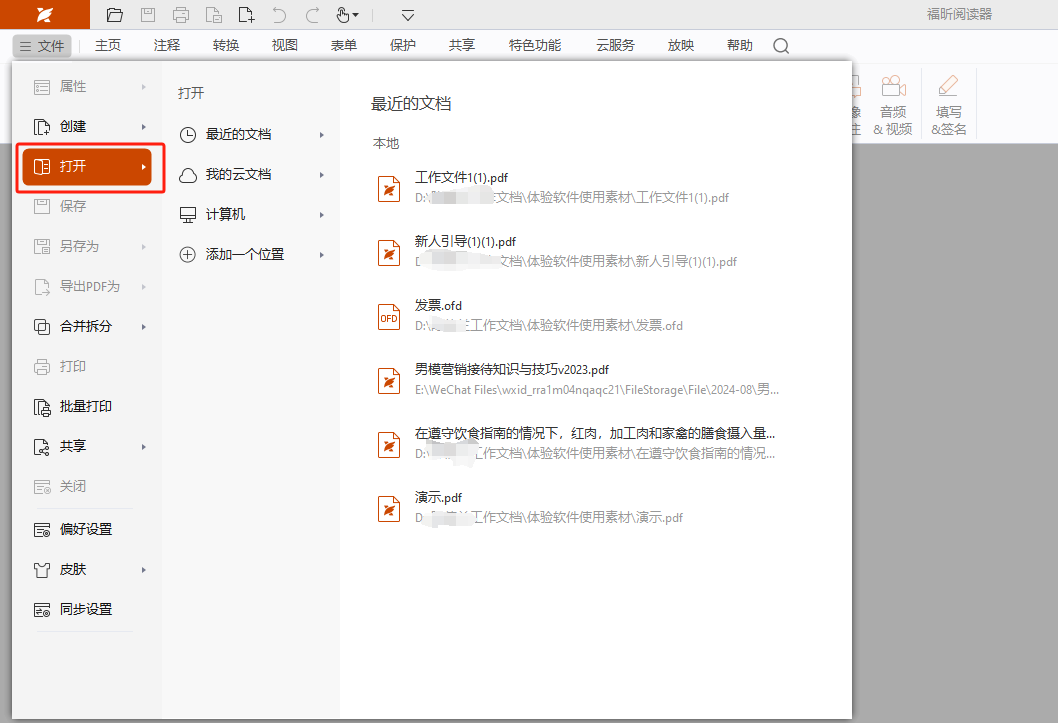The image size is (1058, 723).
Task: Open recent file 演示.pdf
Action: [439, 498]
